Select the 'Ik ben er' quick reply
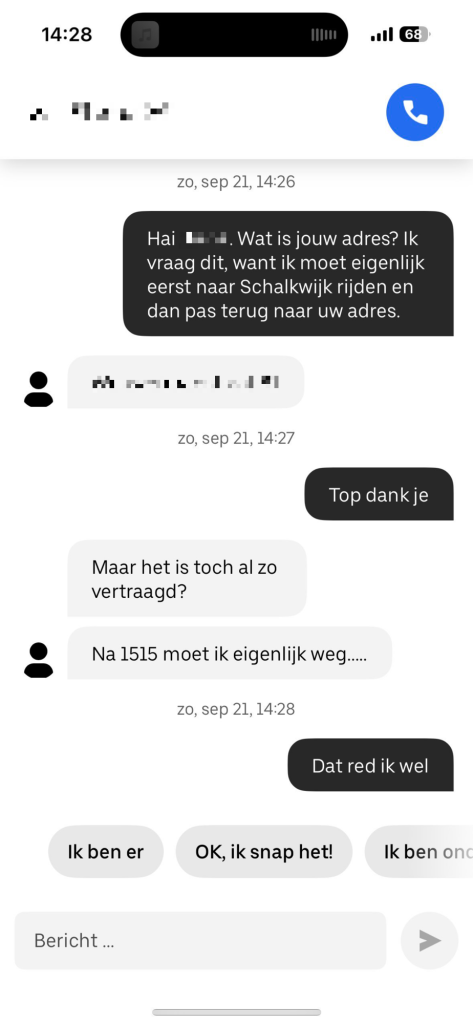The height and width of the screenshot is (1024, 473). coord(106,852)
